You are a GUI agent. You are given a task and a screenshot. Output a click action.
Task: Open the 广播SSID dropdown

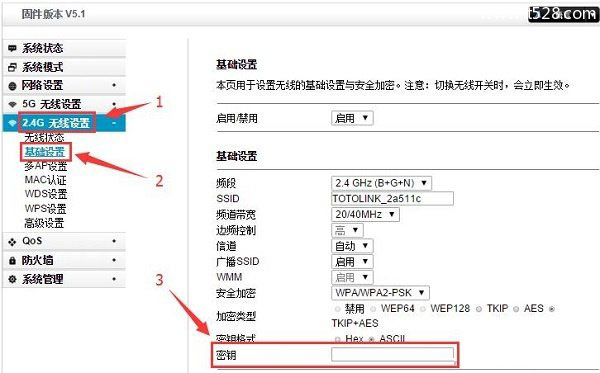[352, 262]
